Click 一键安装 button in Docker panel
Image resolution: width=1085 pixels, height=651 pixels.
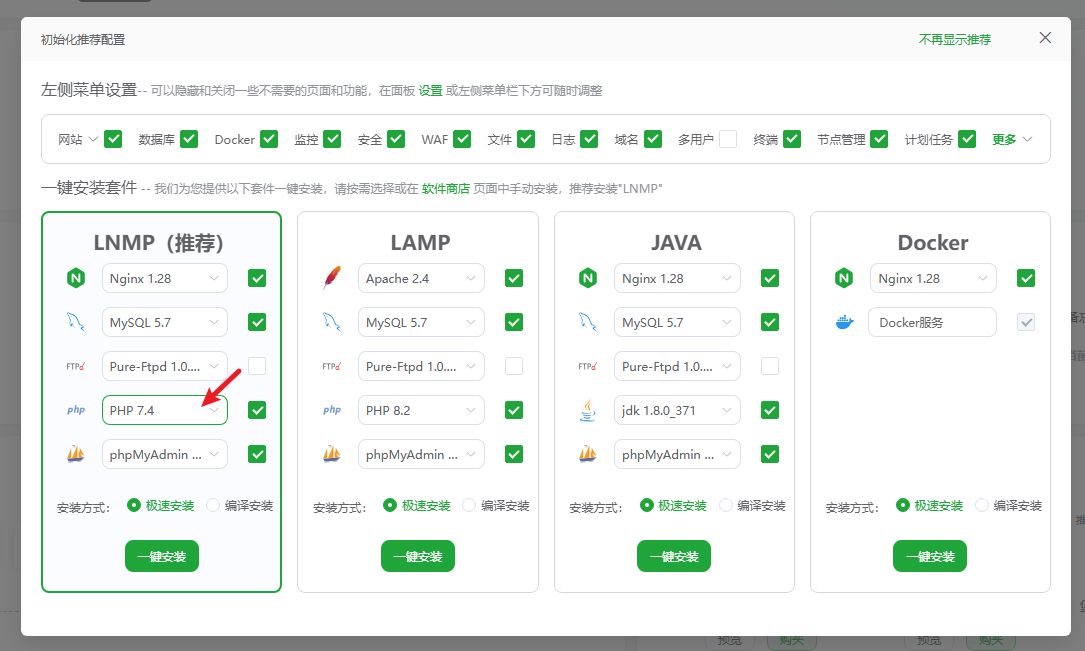[x=930, y=556]
